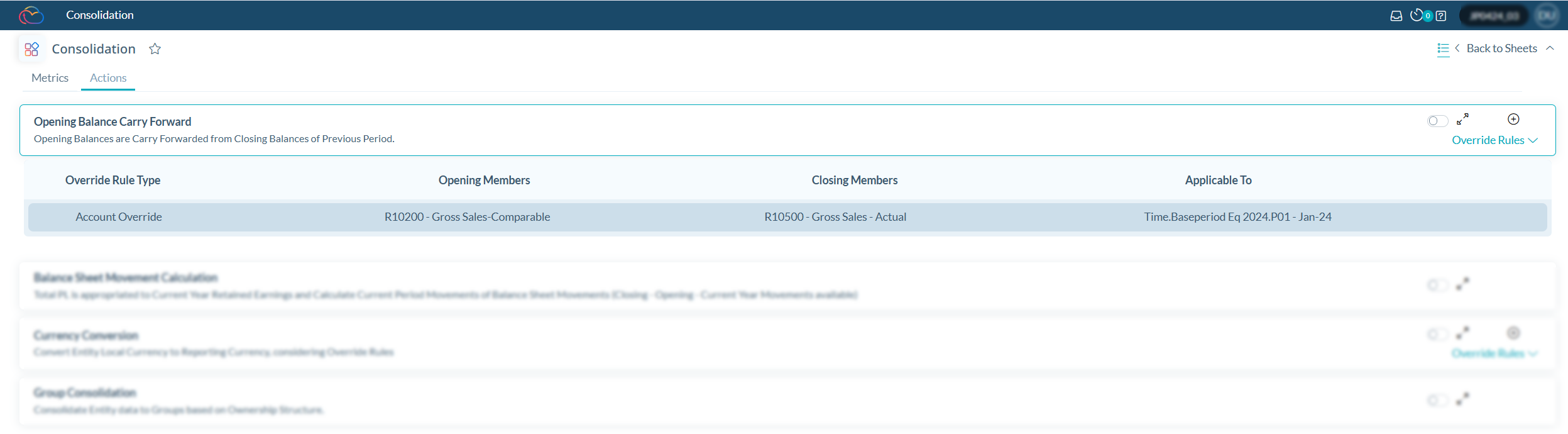The height and width of the screenshot is (434, 1568).
Task: Click the Consolidation module grid icon
Action: [x=31, y=49]
